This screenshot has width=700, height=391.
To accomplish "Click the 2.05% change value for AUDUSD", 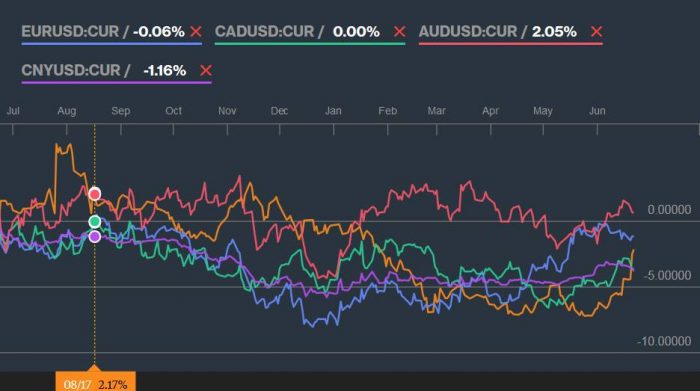I will tap(554, 32).
